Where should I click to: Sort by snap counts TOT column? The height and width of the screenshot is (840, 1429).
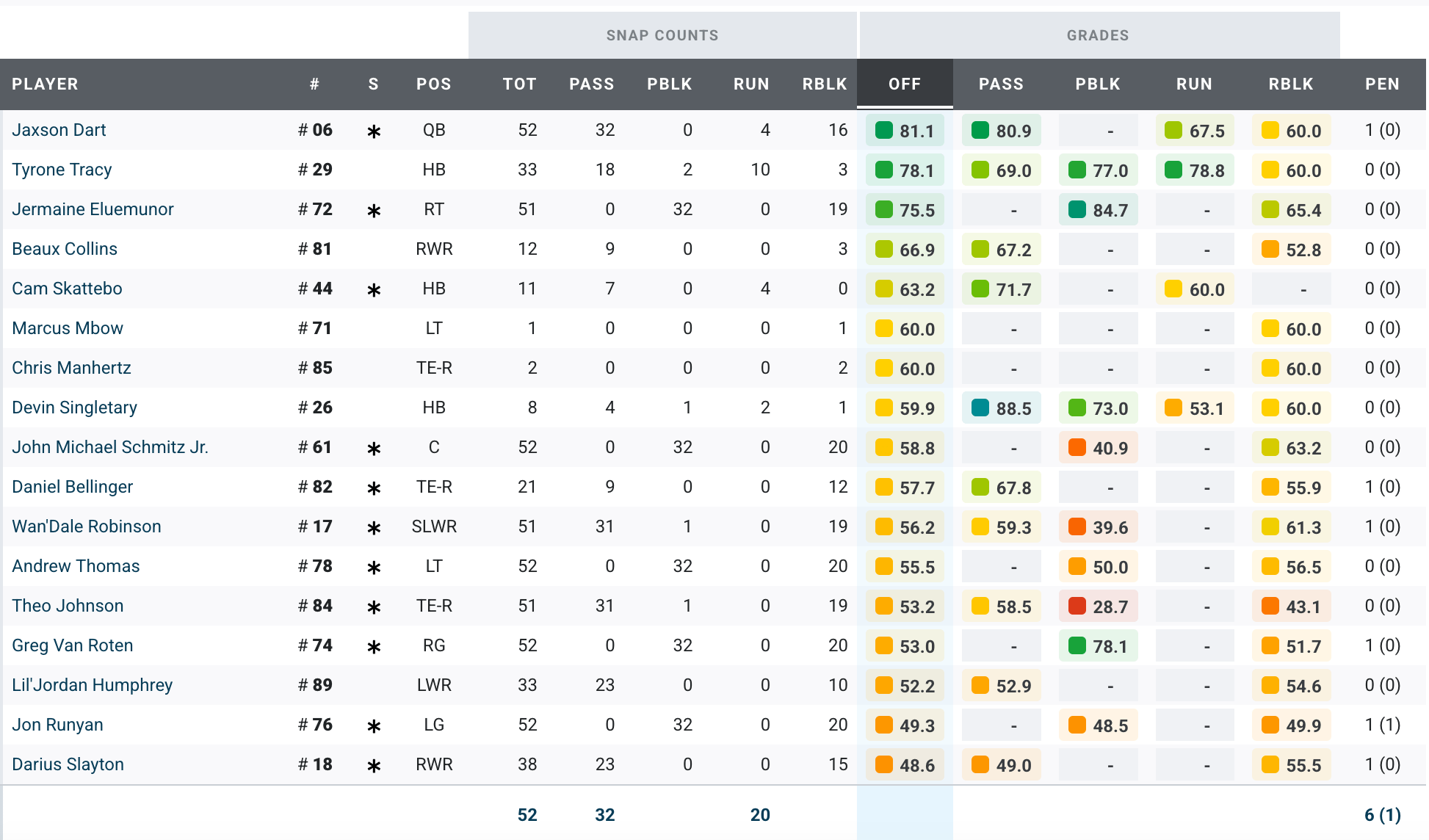click(x=519, y=84)
